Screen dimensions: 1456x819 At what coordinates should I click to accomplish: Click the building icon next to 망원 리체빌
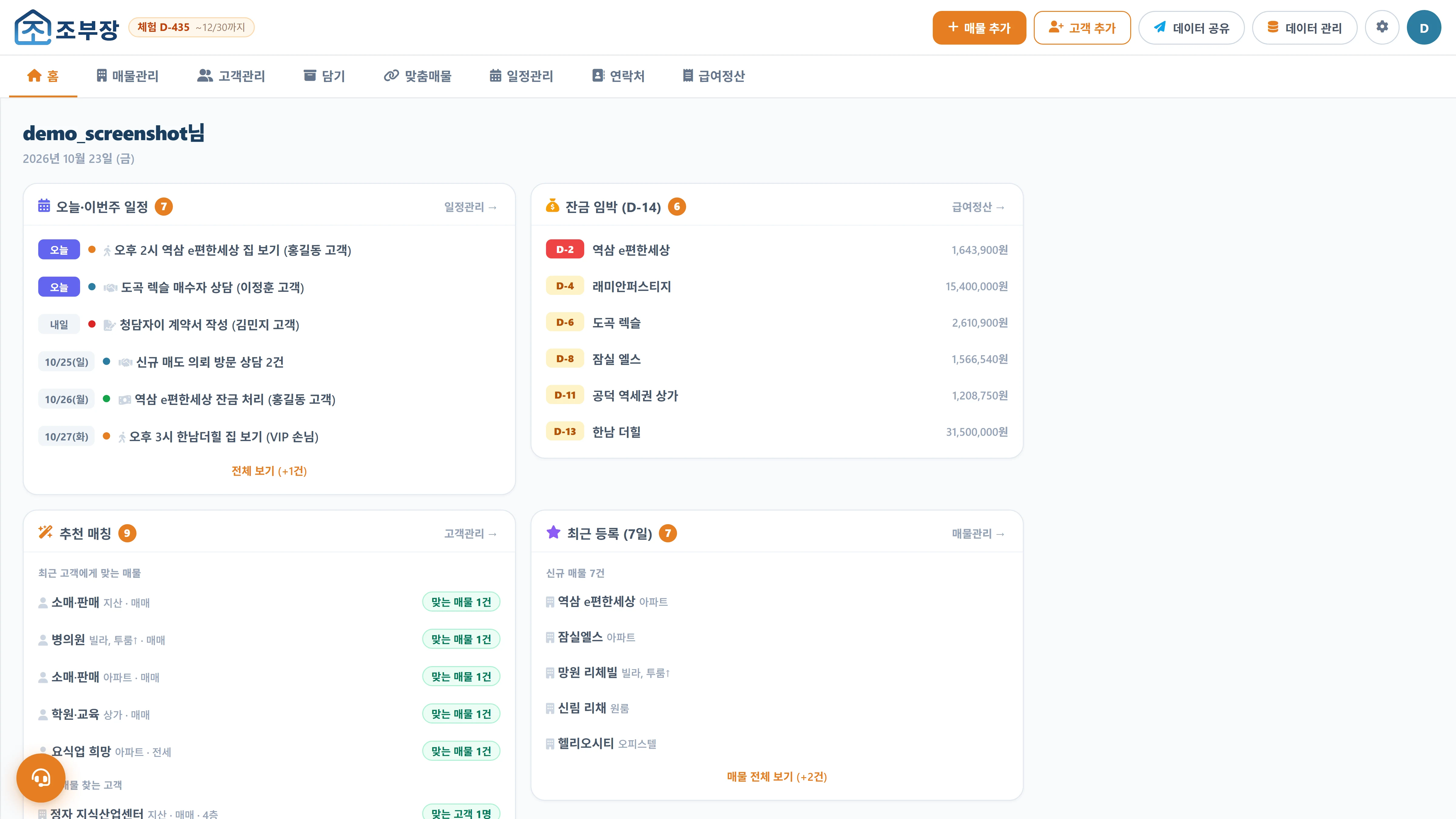click(550, 672)
